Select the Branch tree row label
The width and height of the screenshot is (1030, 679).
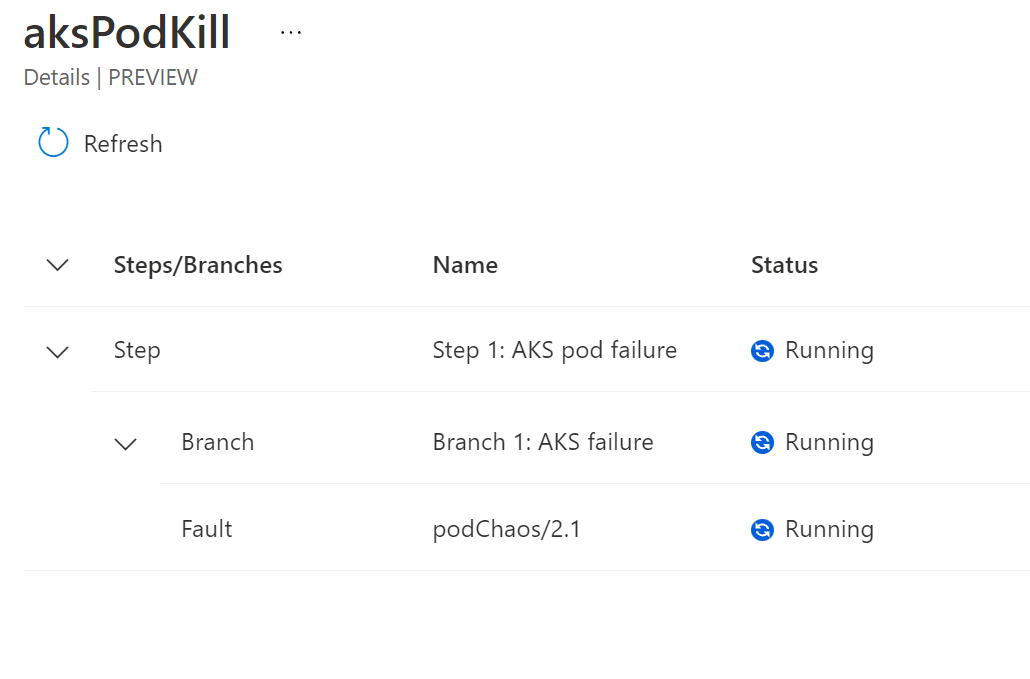217,443
